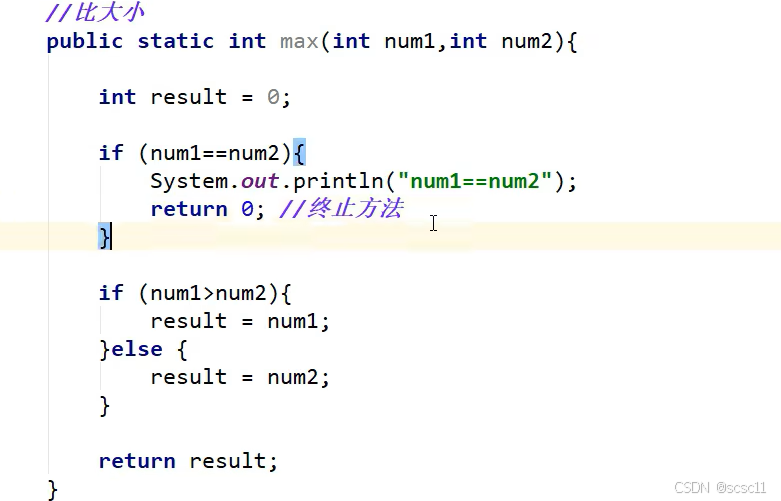The height and width of the screenshot is (501, 781).
Task: Click the string literal "num1==num2"
Action: point(475,181)
